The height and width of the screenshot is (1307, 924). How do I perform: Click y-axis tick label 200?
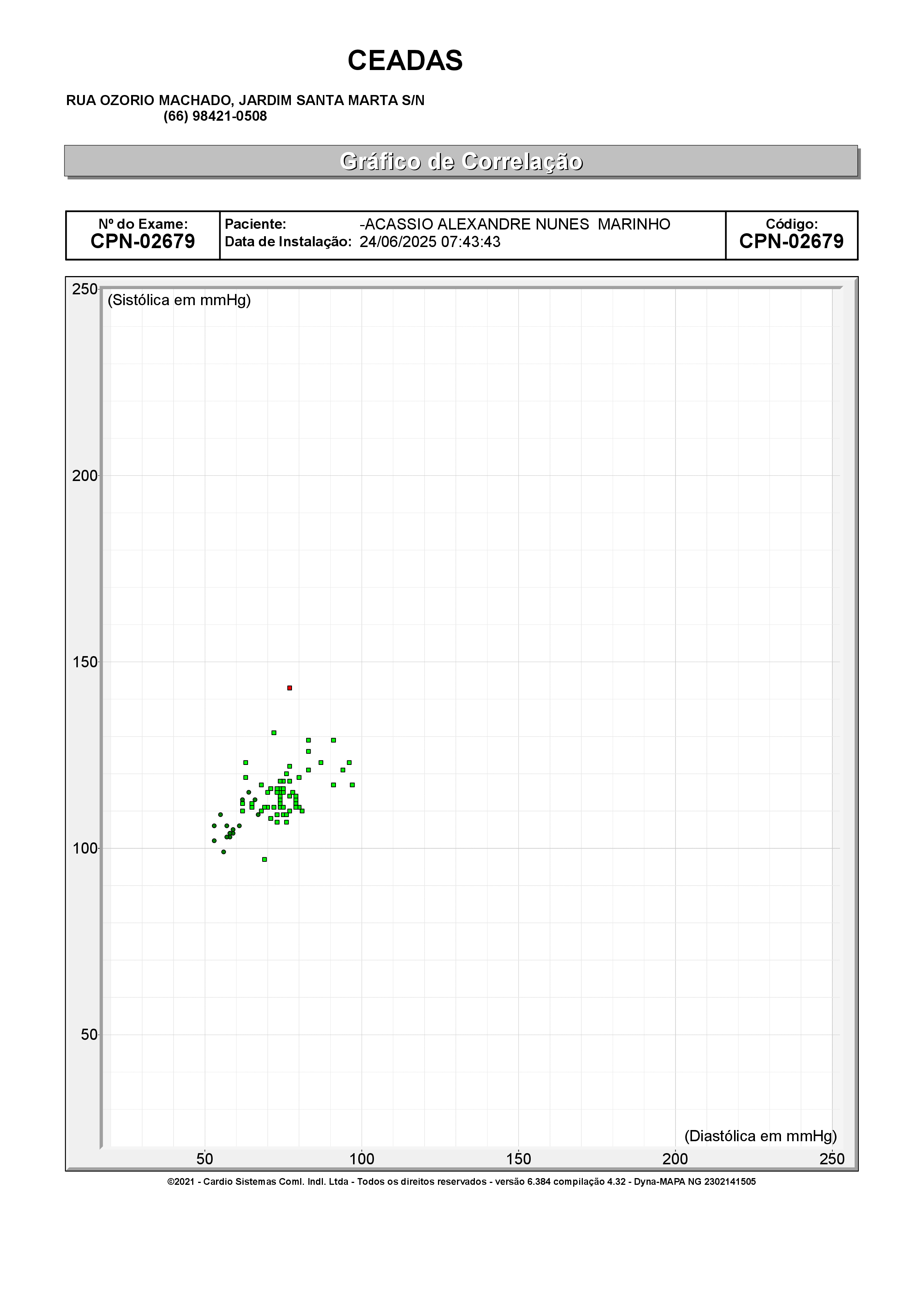tap(85, 476)
